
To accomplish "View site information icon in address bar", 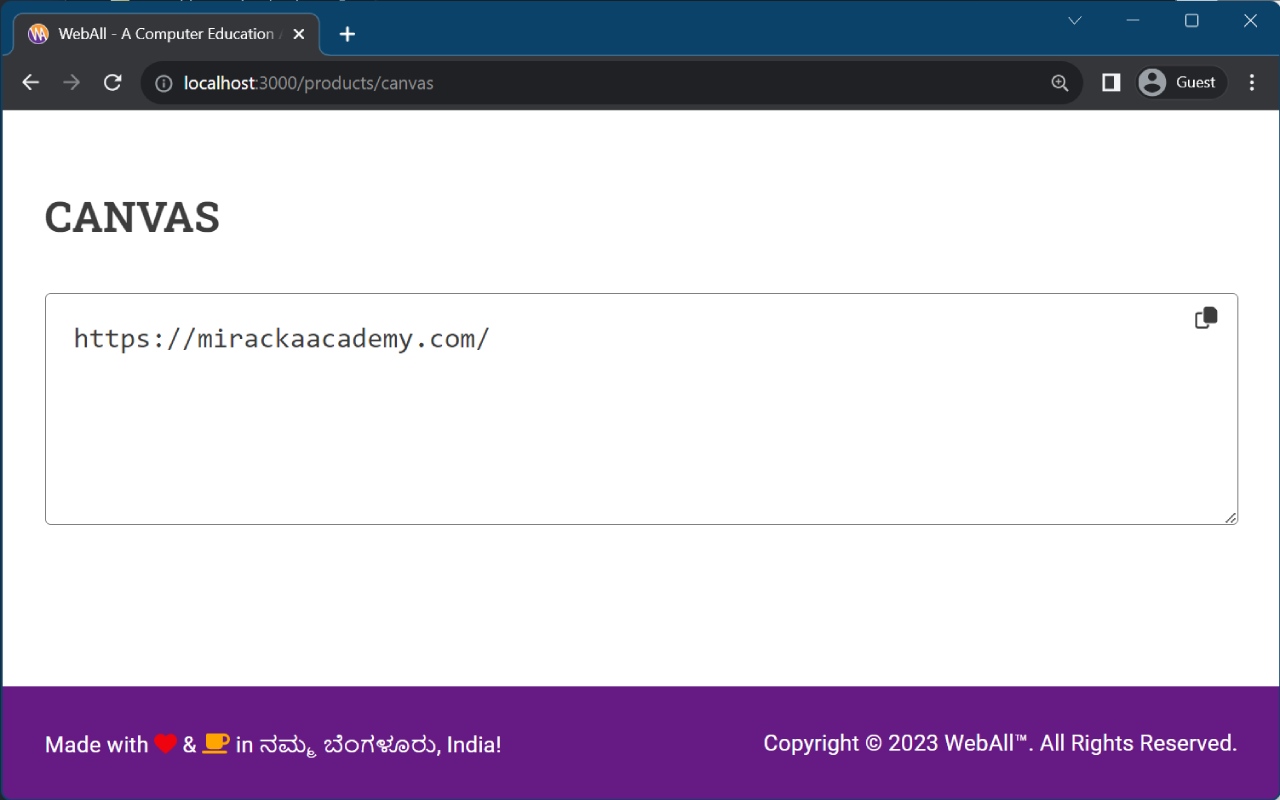I will click(164, 83).
